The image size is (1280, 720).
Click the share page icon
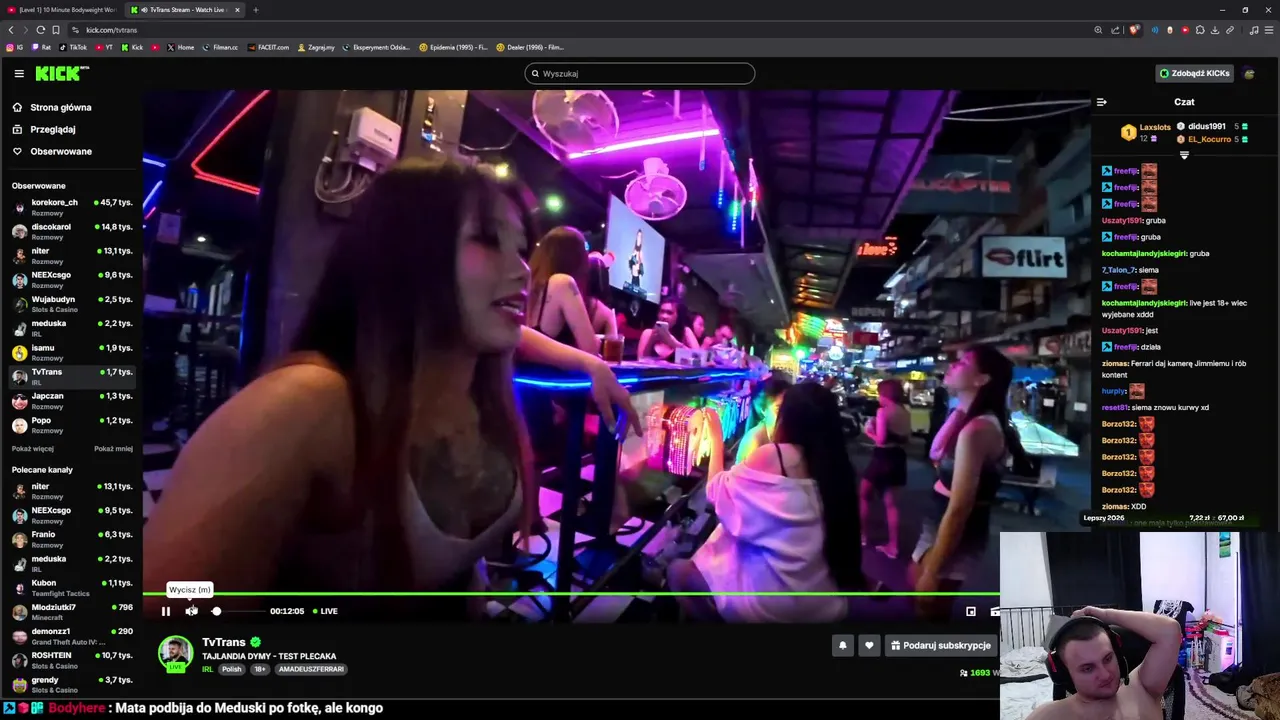[1113, 30]
